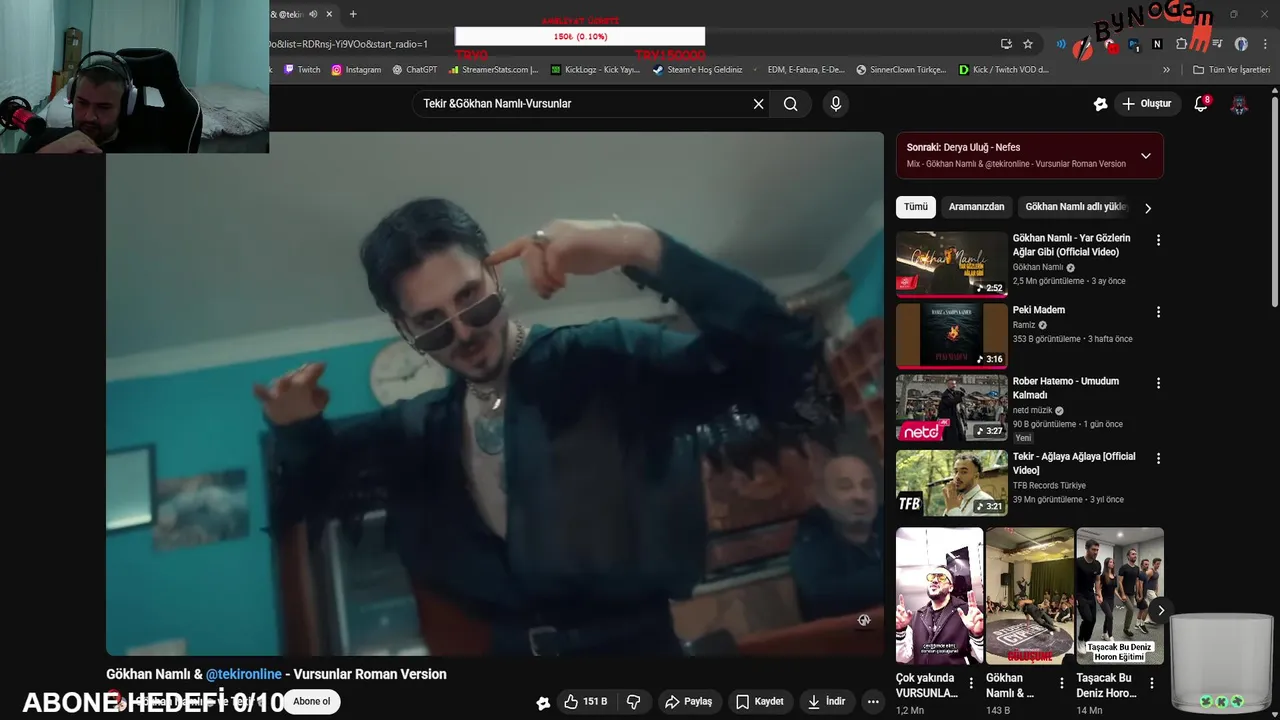The image size is (1280, 720).
Task: Click the sparkle icon left of like button
Action: point(543,703)
